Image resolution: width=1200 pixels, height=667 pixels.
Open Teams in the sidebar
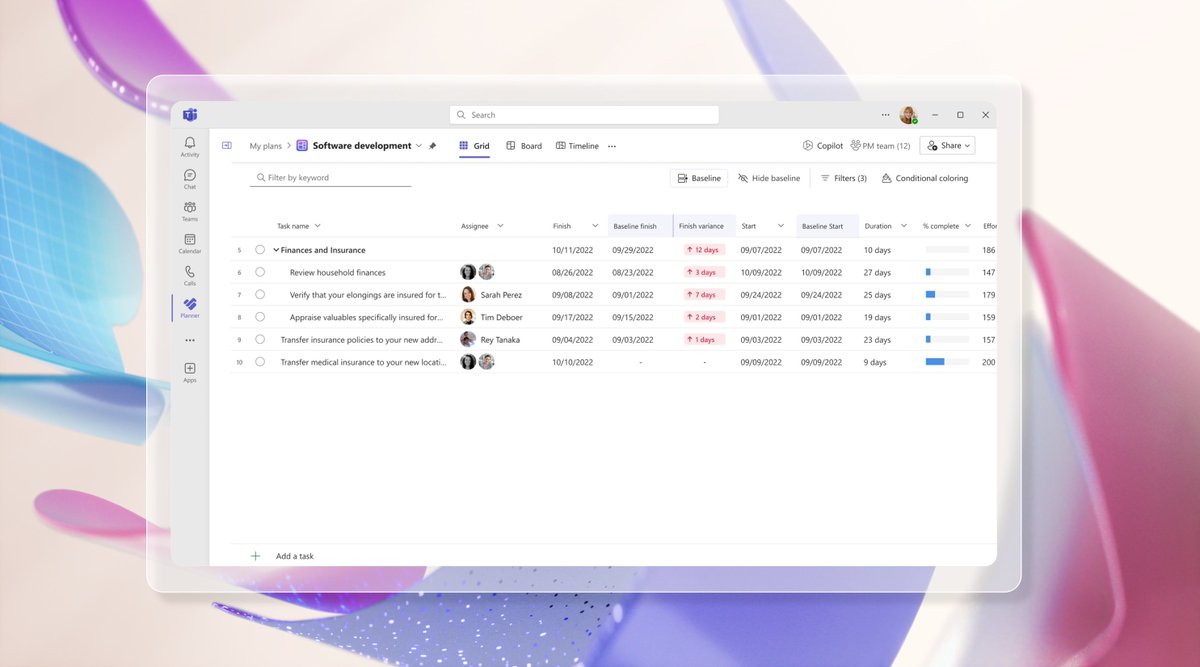(190, 211)
